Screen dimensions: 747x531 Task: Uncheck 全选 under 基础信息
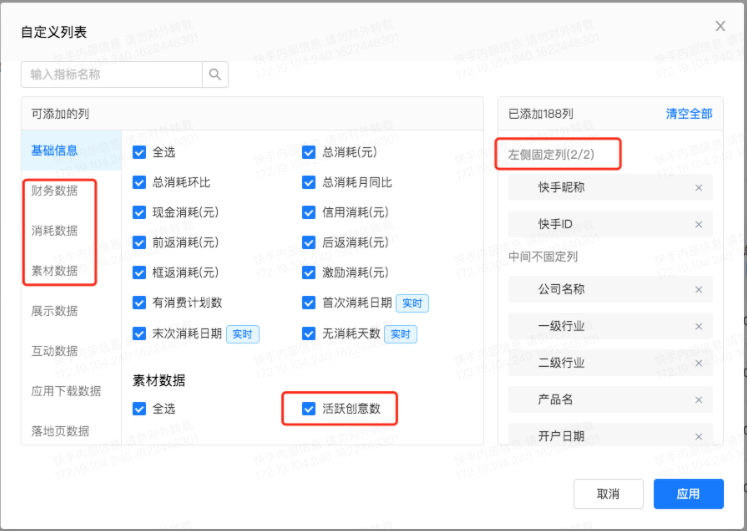click(x=139, y=152)
